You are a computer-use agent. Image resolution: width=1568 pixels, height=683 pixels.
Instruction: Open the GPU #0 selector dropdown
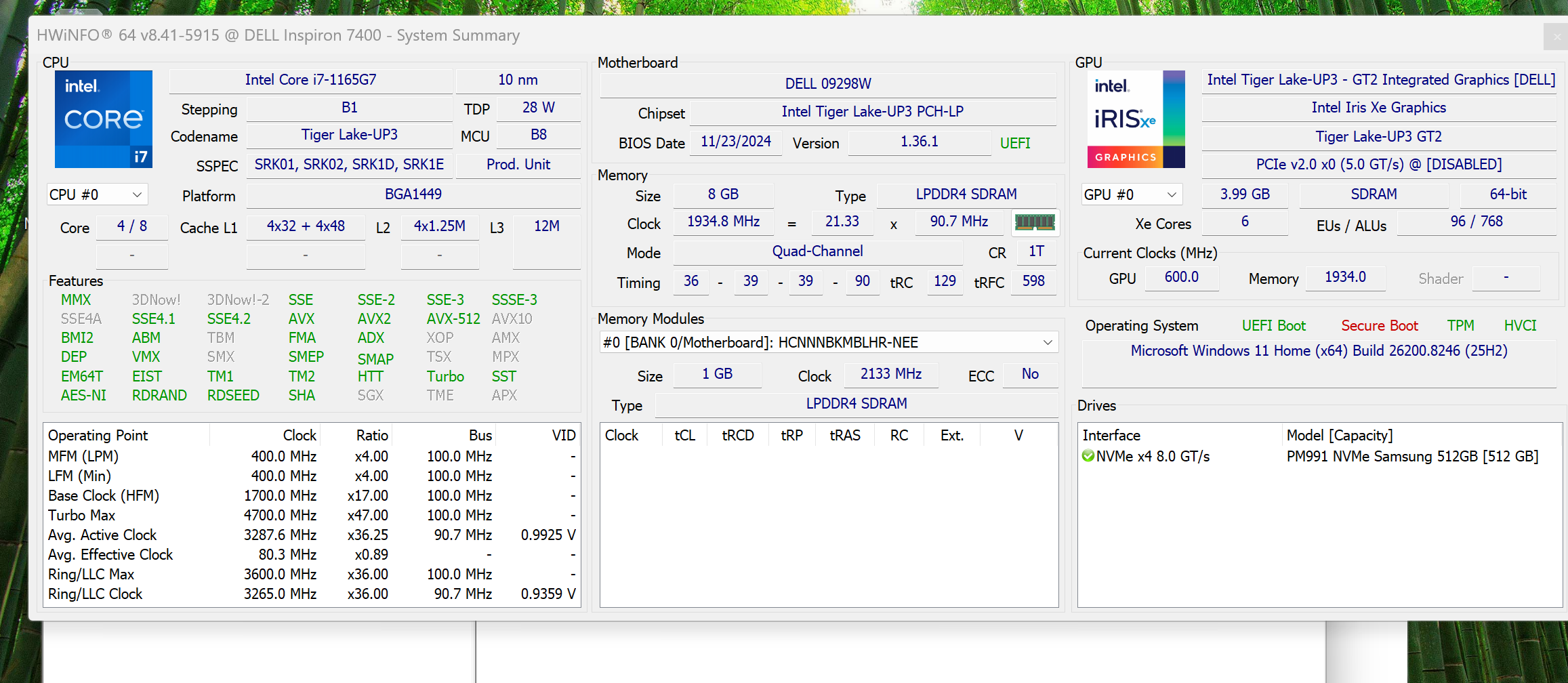1132,195
